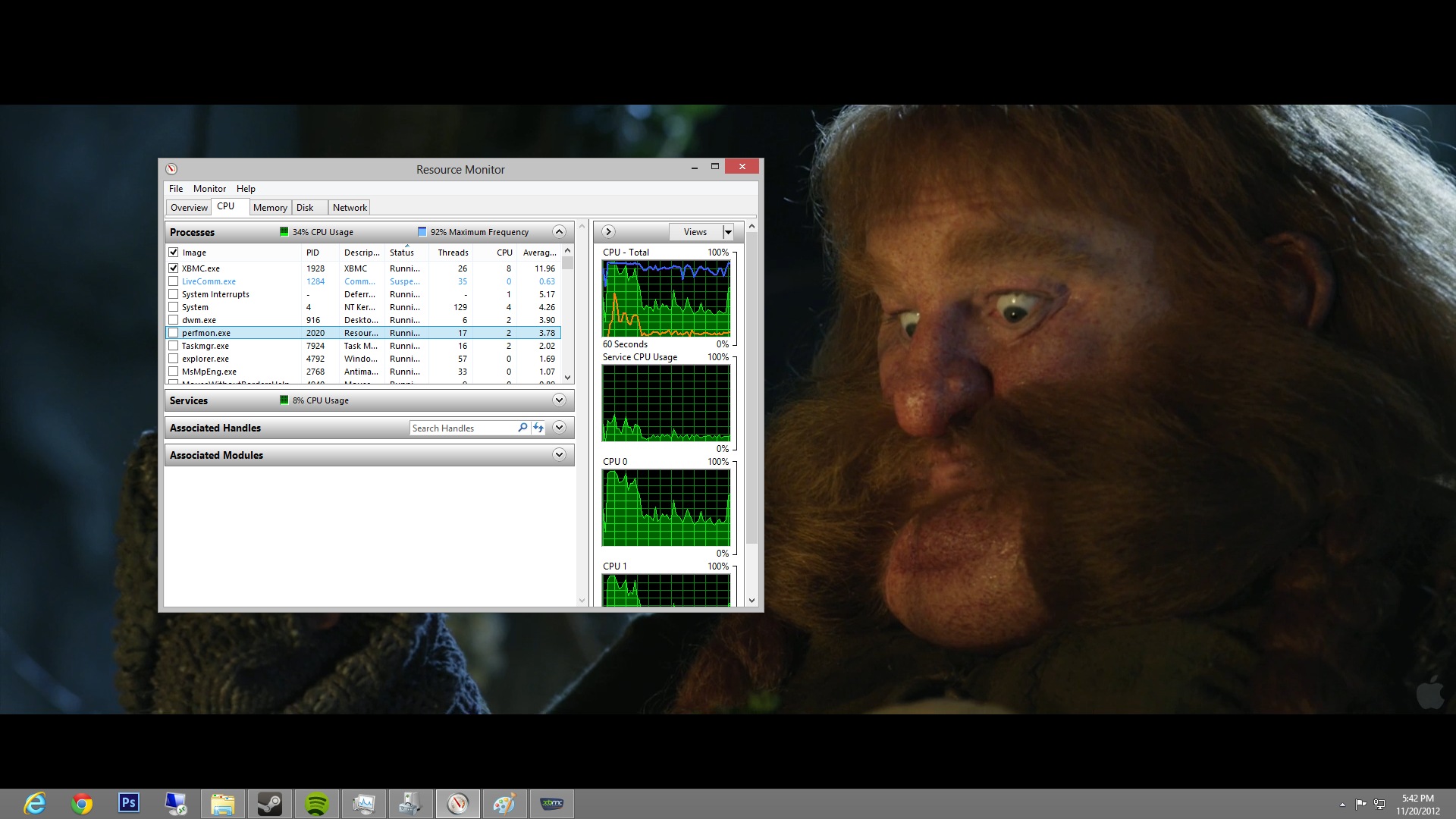Expand the Services section
This screenshot has height=819, width=1456.
[559, 400]
